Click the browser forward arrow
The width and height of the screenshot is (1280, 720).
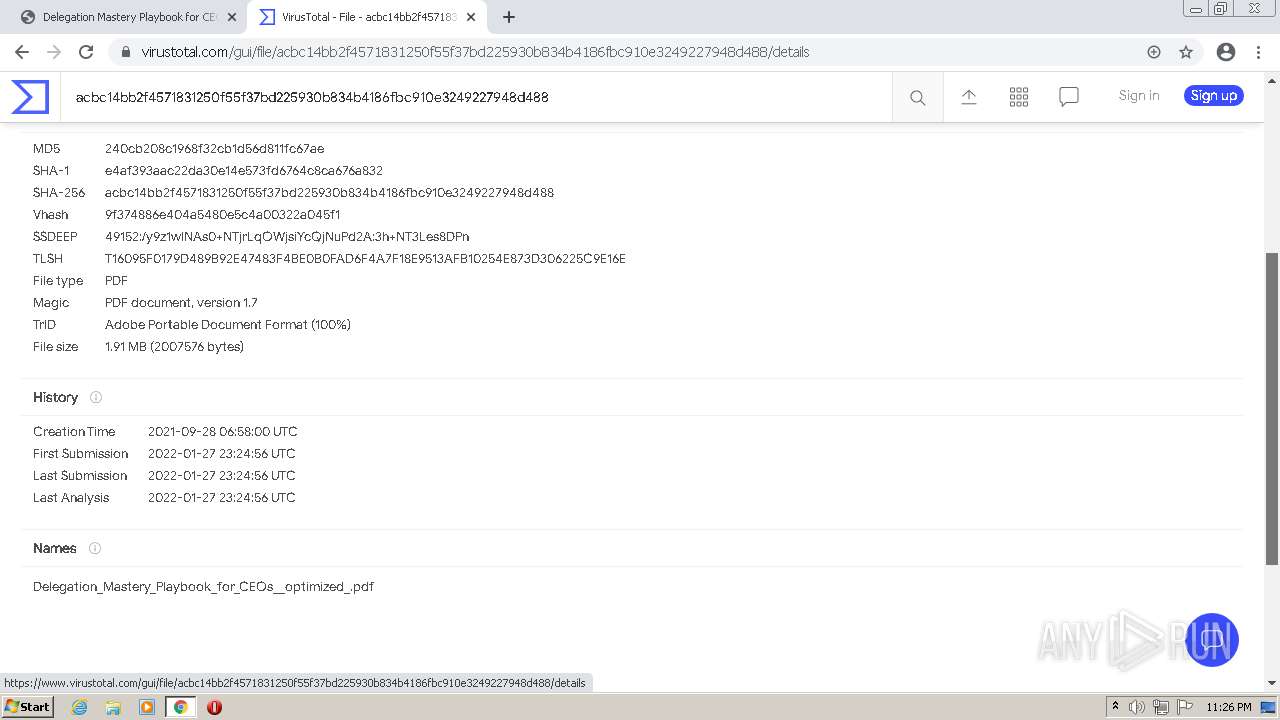(x=54, y=52)
